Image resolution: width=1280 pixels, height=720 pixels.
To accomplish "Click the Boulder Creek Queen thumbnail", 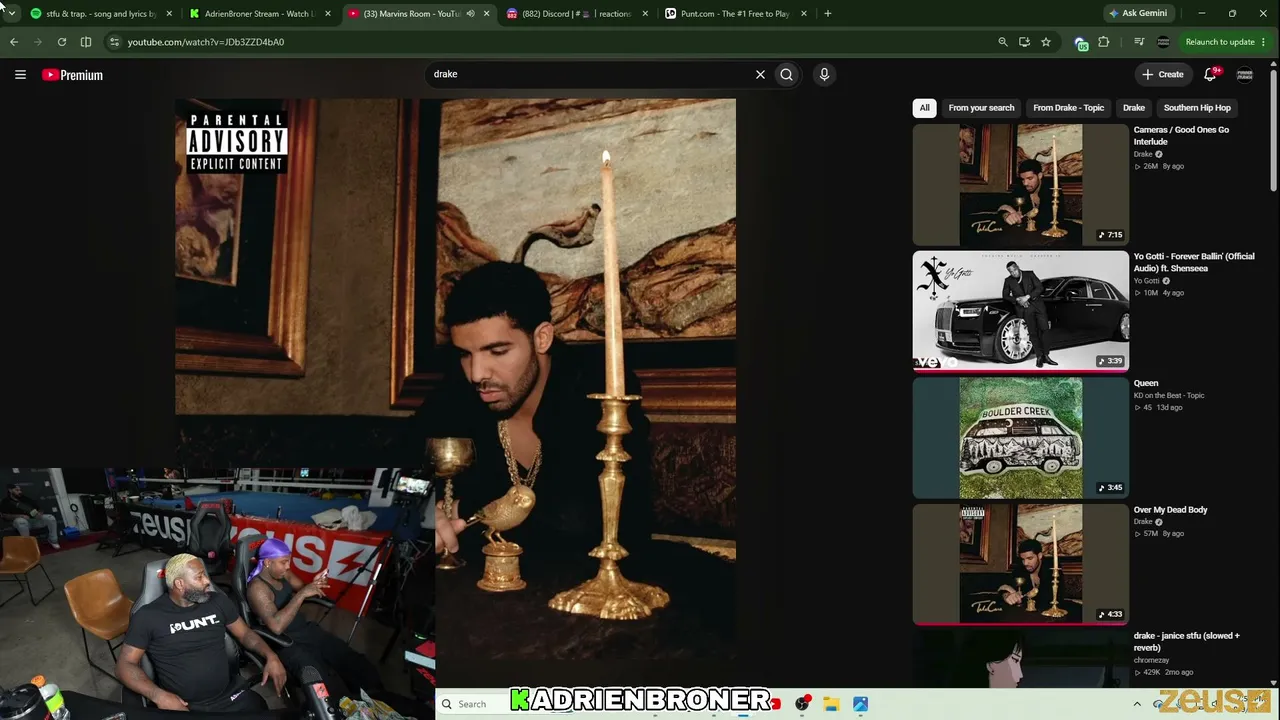I will coord(1020,438).
